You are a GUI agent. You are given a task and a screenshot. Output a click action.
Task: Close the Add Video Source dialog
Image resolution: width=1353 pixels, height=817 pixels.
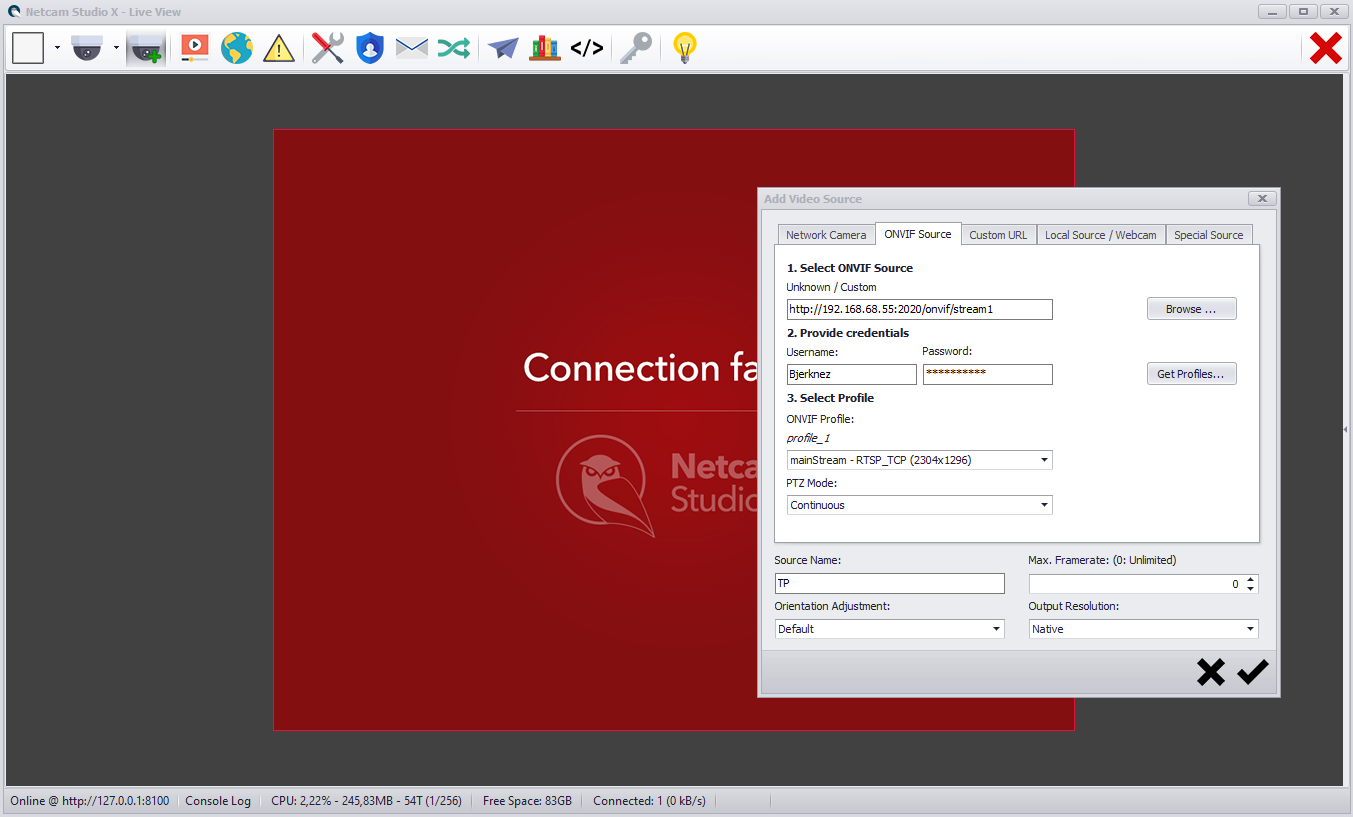pyautogui.click(x=1262, y=199)
